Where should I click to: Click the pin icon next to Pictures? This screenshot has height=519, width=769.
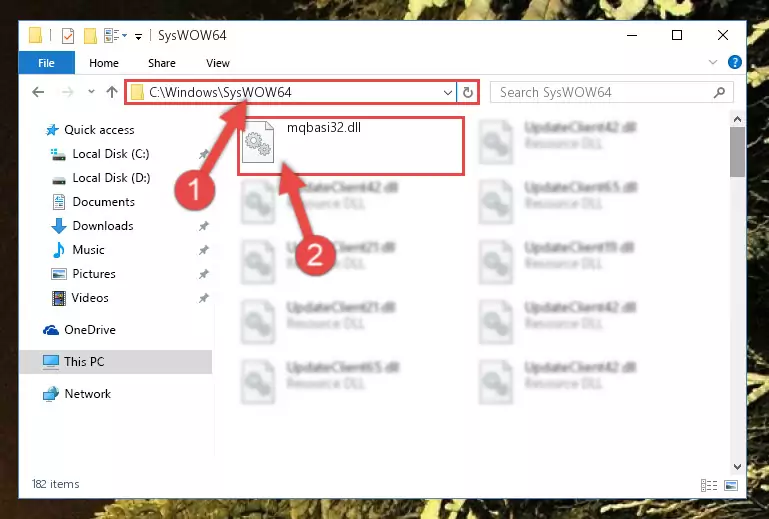[x=203, y=274]
